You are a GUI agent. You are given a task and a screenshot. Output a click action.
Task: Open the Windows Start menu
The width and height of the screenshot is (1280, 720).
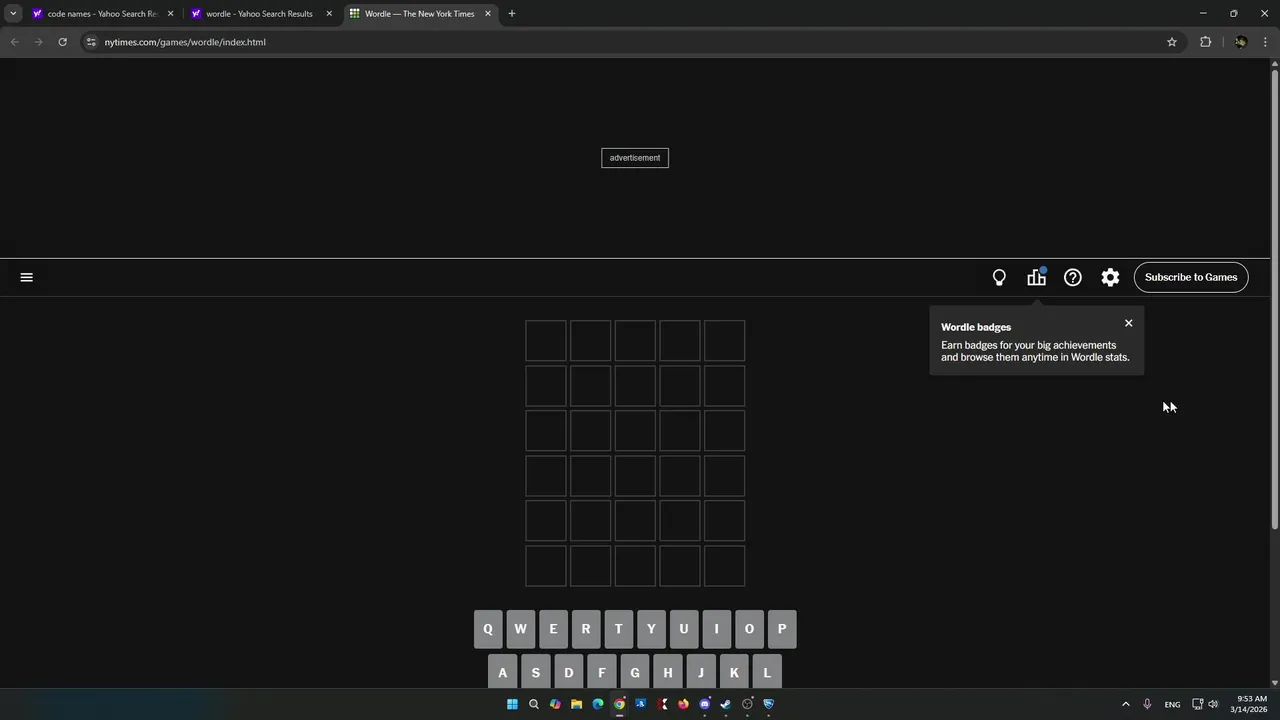coord(512,704)
